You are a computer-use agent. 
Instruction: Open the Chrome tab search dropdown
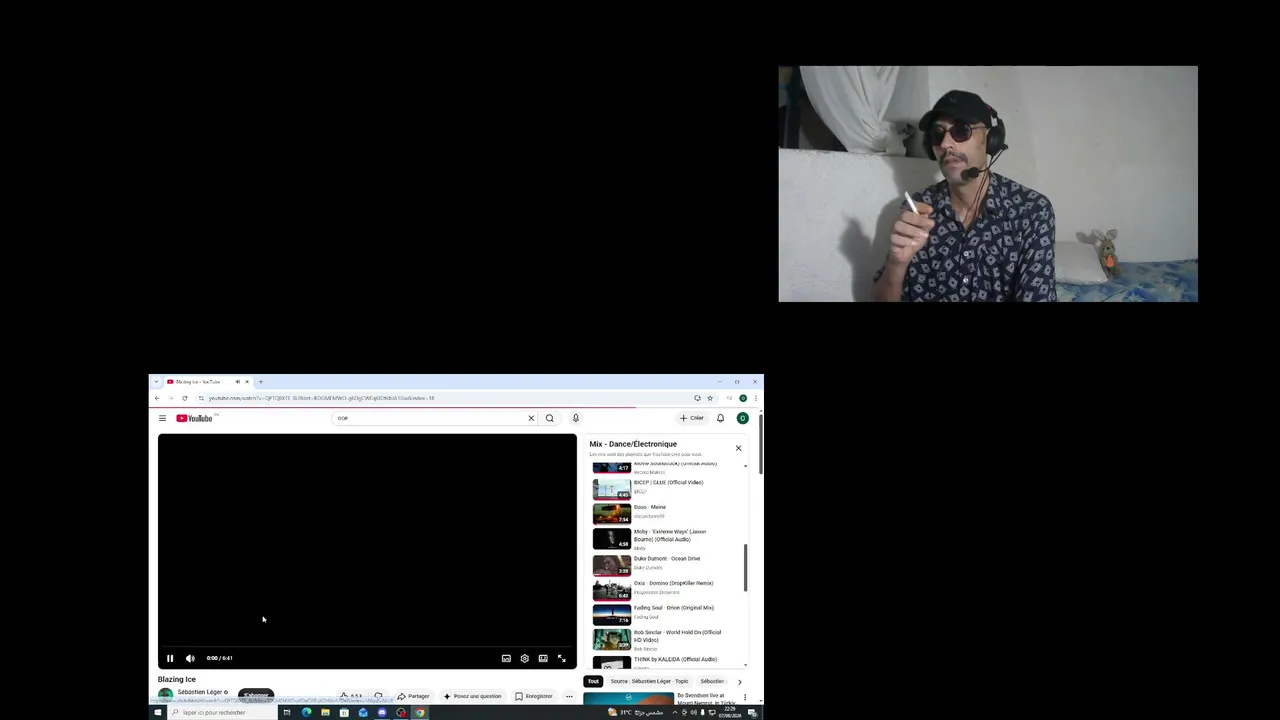(x=156, y=381)
